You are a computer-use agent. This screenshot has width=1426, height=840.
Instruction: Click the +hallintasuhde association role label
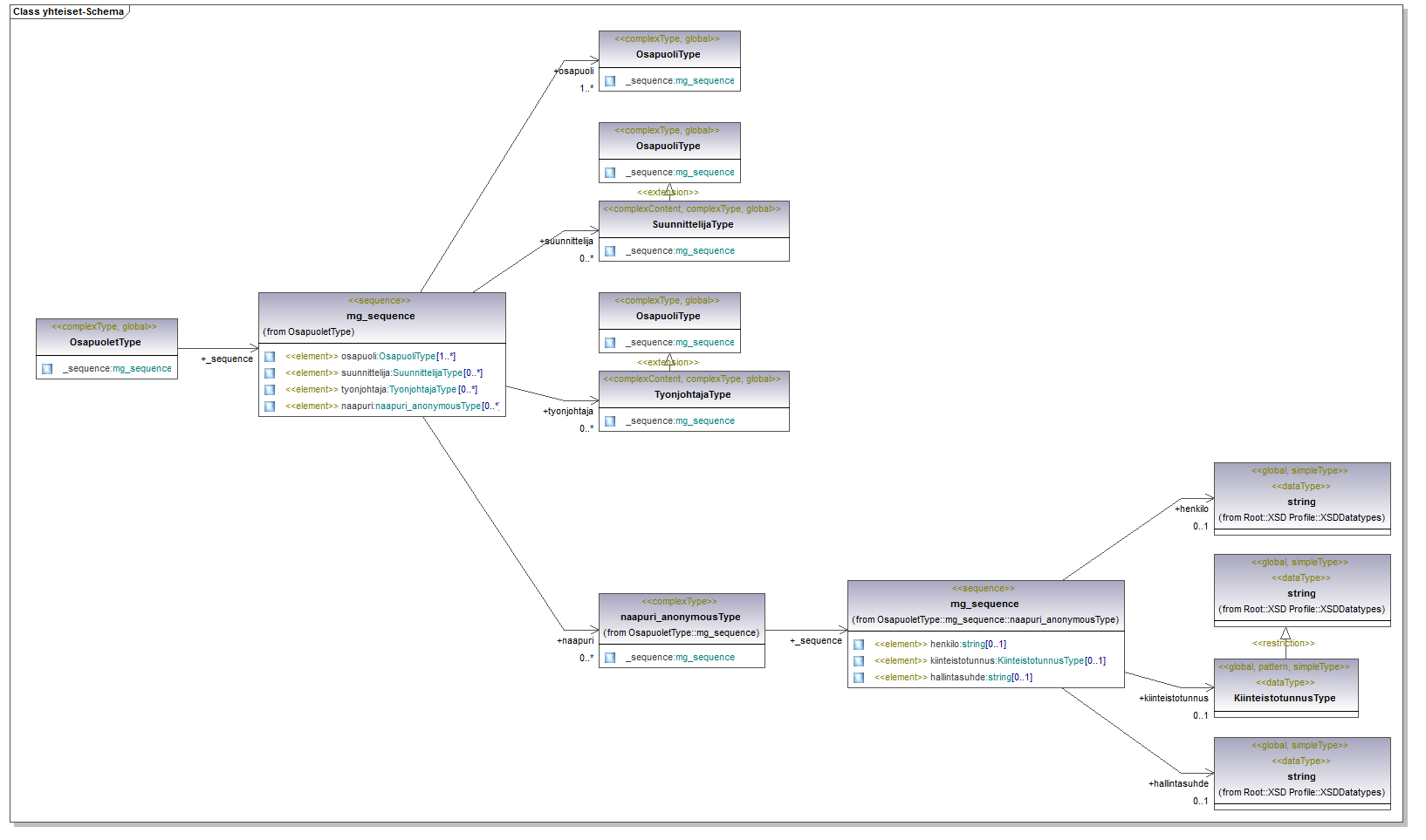(1178, 783)
